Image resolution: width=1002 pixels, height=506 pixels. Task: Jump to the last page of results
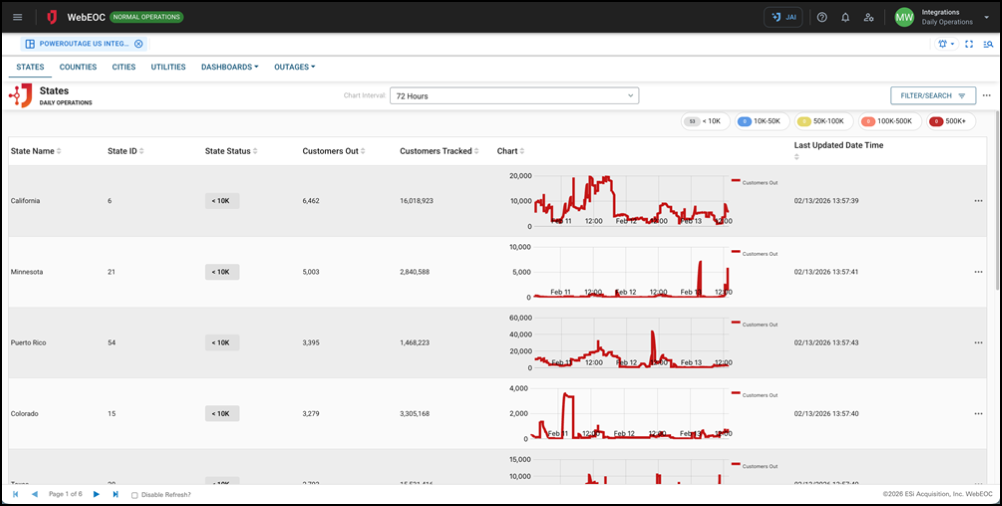click(x=115, y=494)
